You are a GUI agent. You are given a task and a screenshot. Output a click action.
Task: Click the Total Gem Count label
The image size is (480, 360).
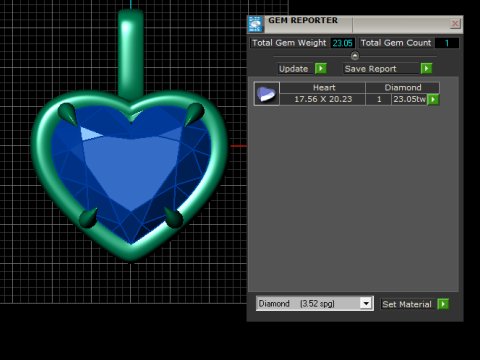pyautogui.click(x=396, y=43)
